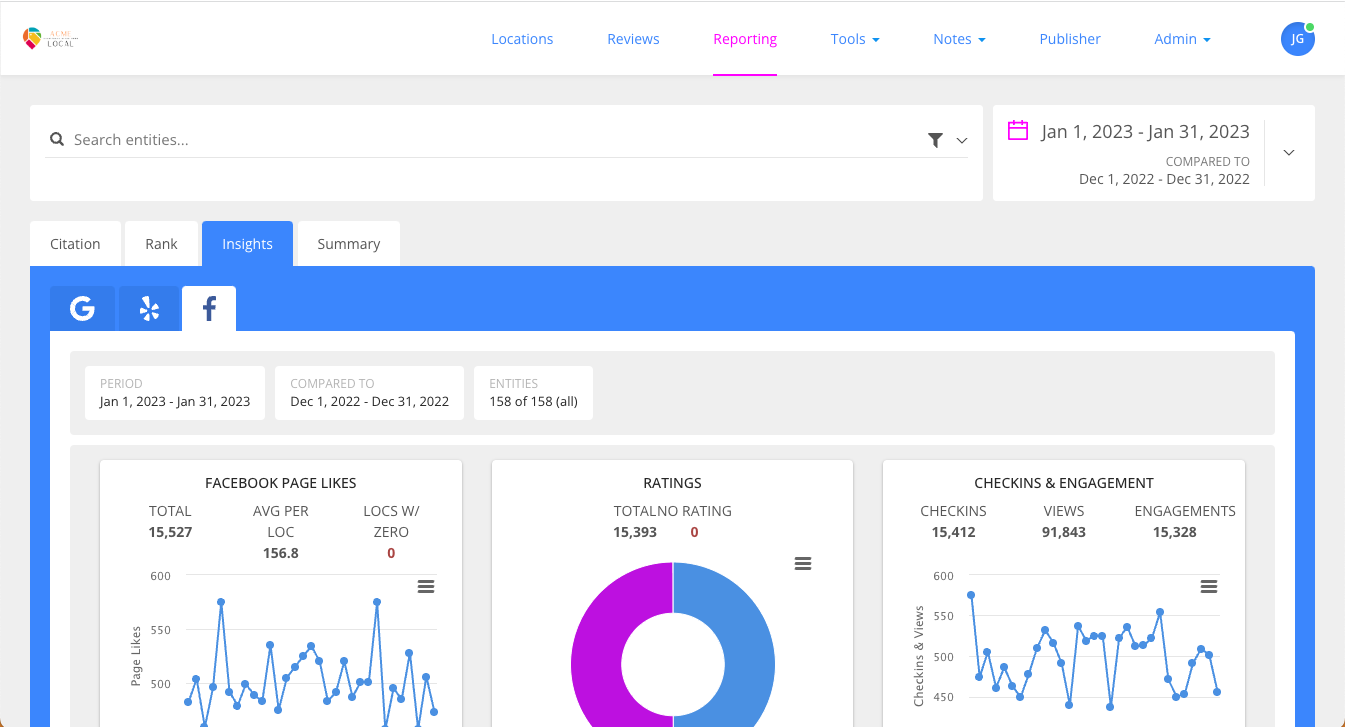Open the Admin dropdown menu
The height and width of the screenshot is (727, 1345).
click(x=1181, y=39)
